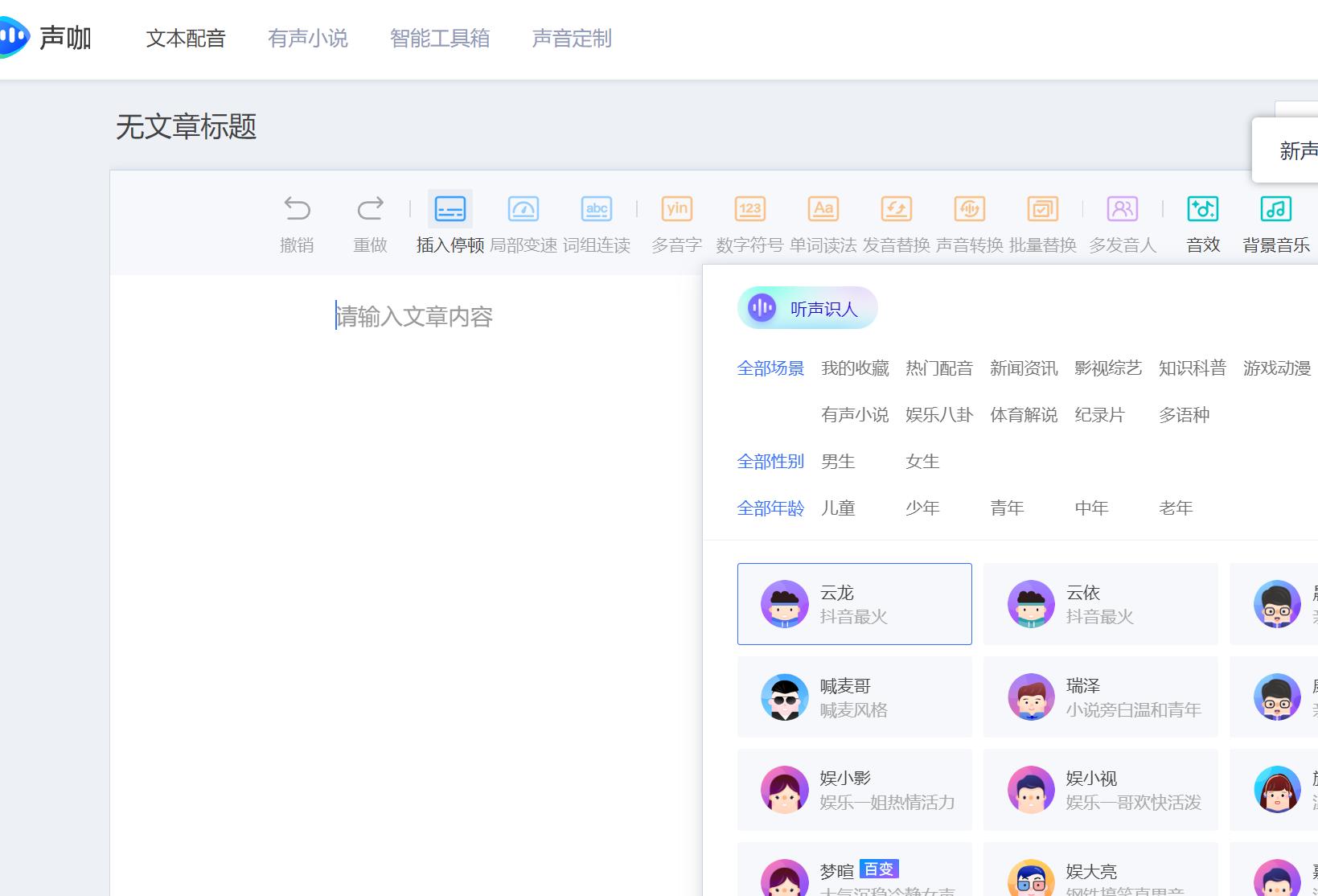Open the 数字符号 number symbol tool
The image size is (1318, 896).
(750, 221)
